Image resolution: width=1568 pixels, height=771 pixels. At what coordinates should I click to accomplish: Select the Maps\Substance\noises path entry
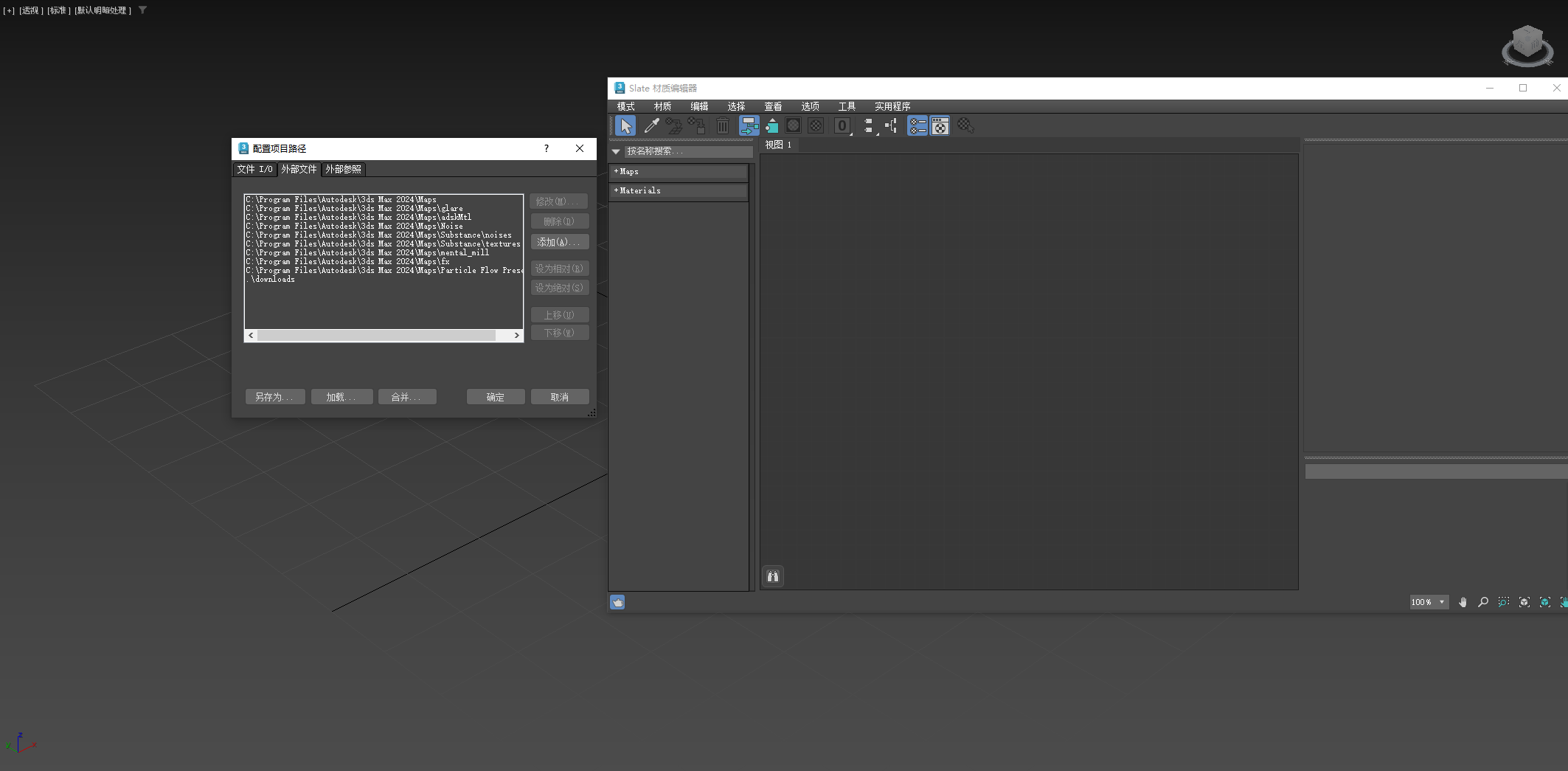384,235
